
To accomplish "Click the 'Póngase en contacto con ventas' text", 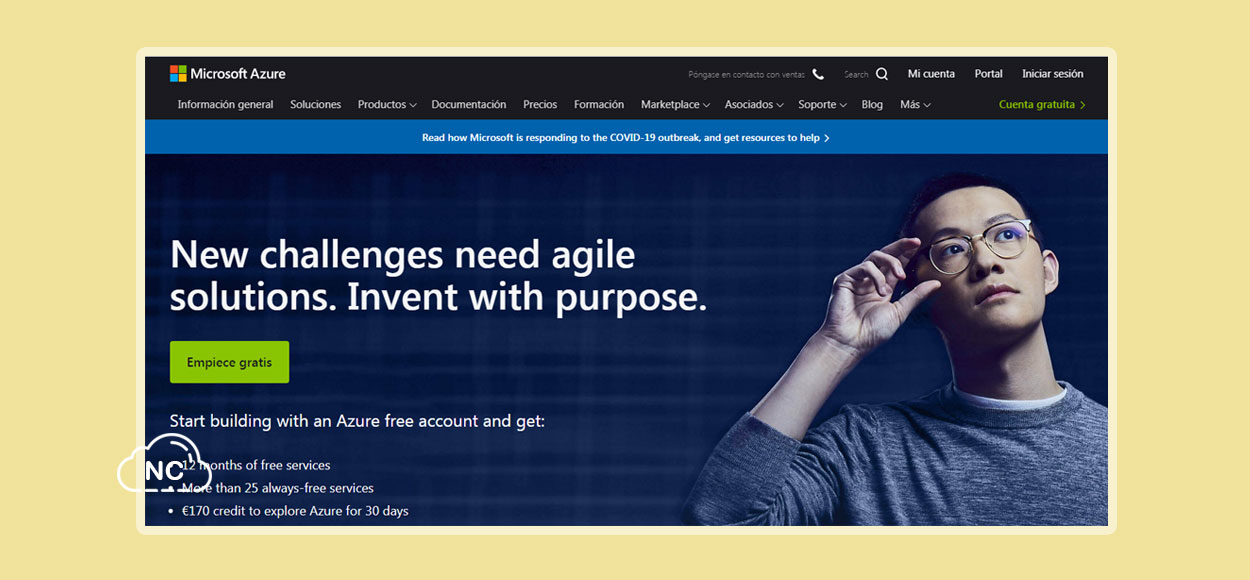I will (747, 74).
